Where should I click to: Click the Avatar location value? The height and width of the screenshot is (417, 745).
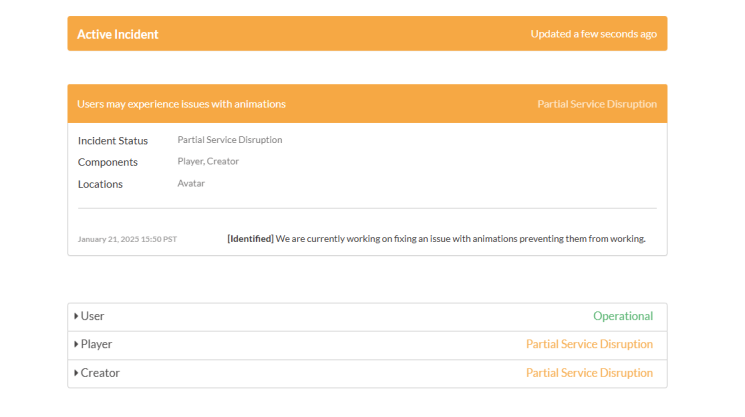click(191, 183)
